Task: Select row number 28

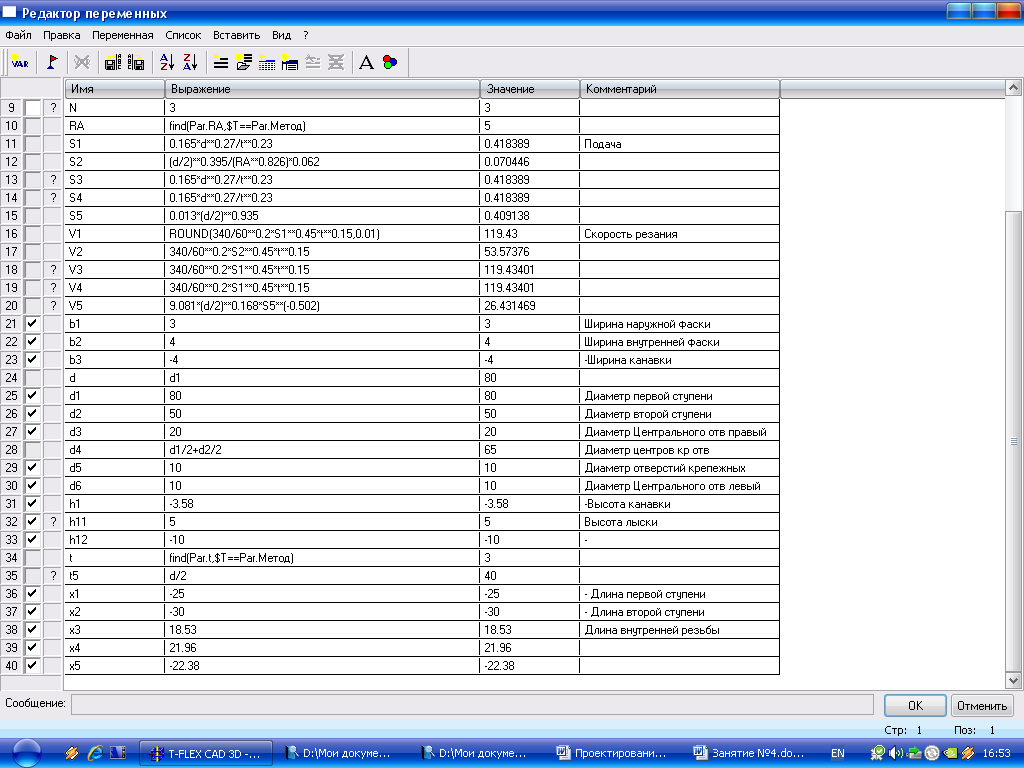Action: 12,450
